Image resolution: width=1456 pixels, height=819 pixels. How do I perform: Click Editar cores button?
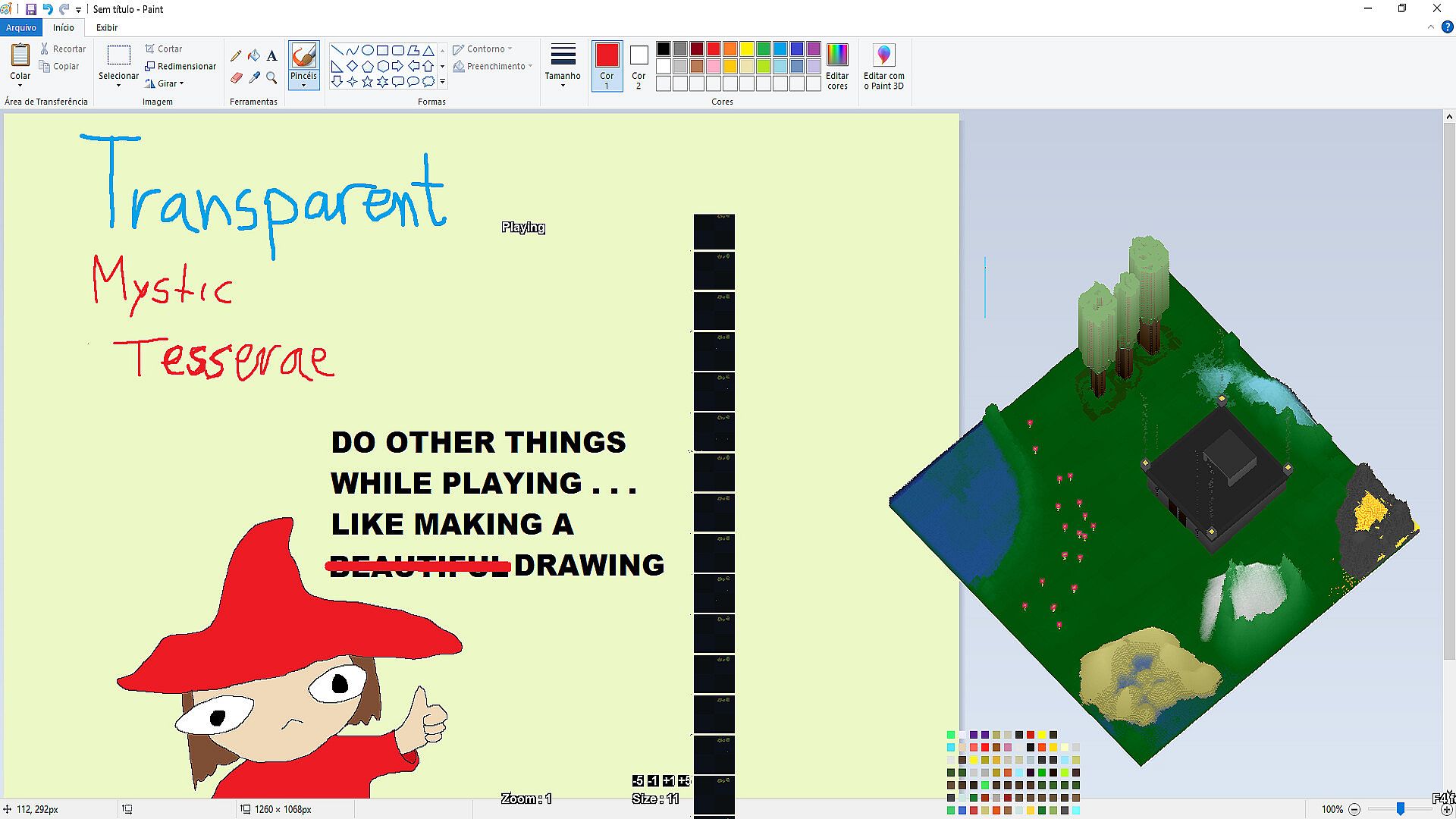point(837,66)
